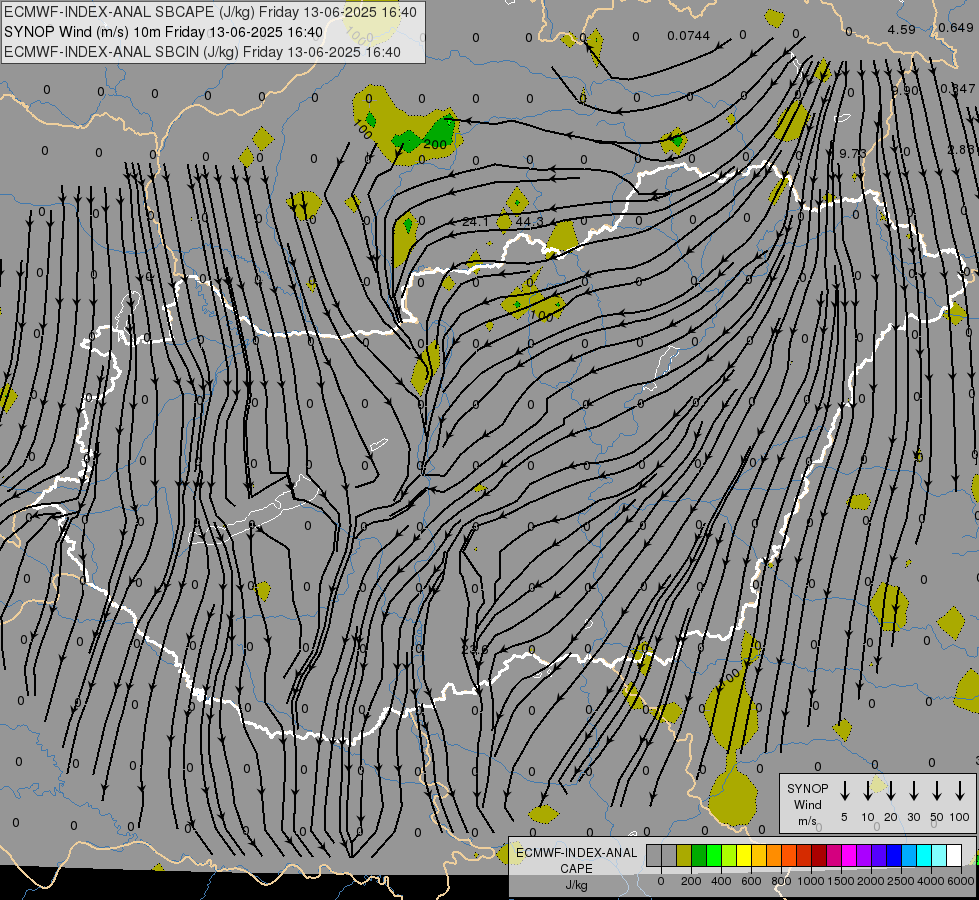Pick the yellow-green swatch in CAPE legend

[729, 855]
